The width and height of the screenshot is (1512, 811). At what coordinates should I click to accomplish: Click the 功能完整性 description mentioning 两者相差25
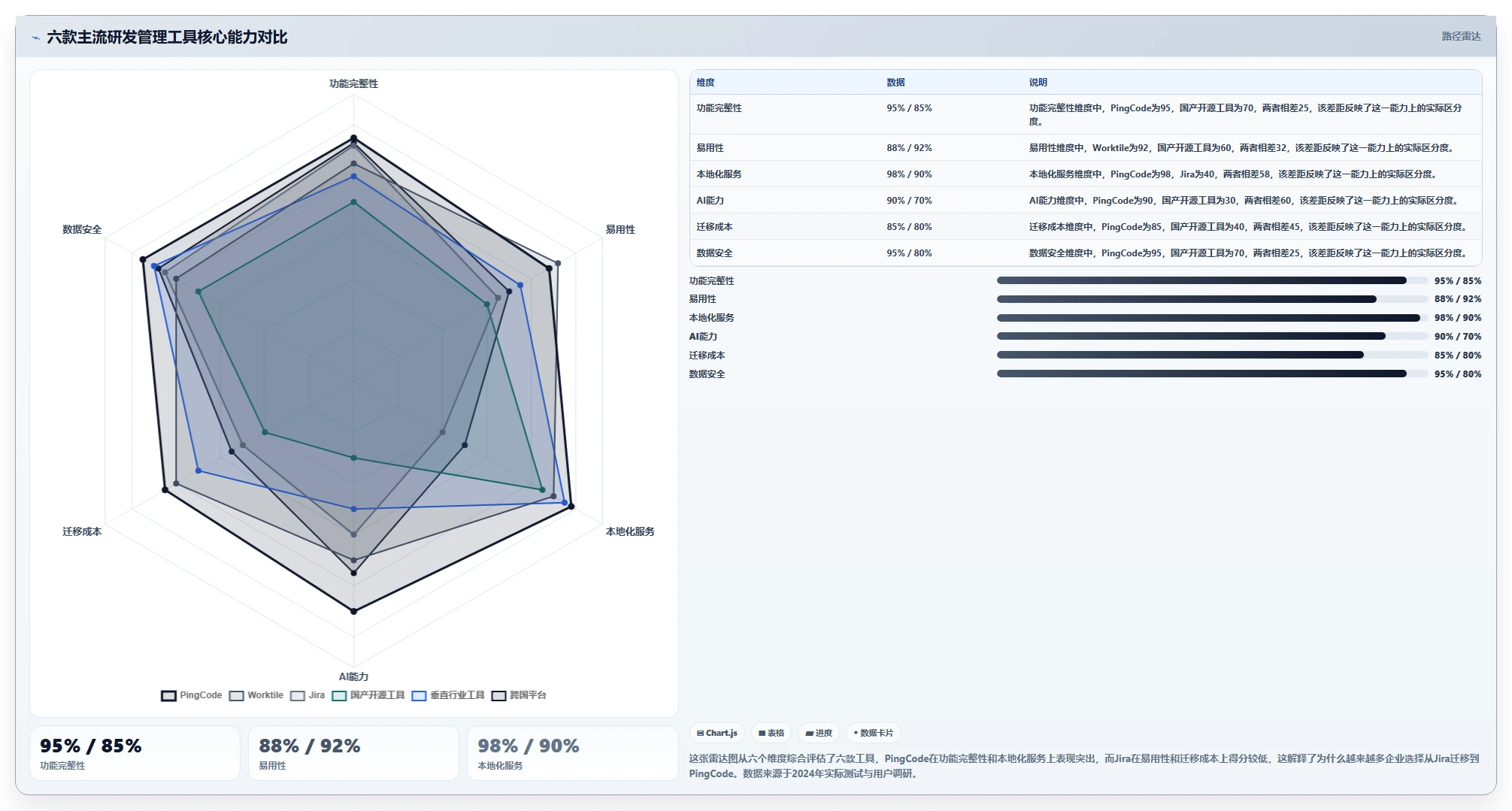[1245, 115]
